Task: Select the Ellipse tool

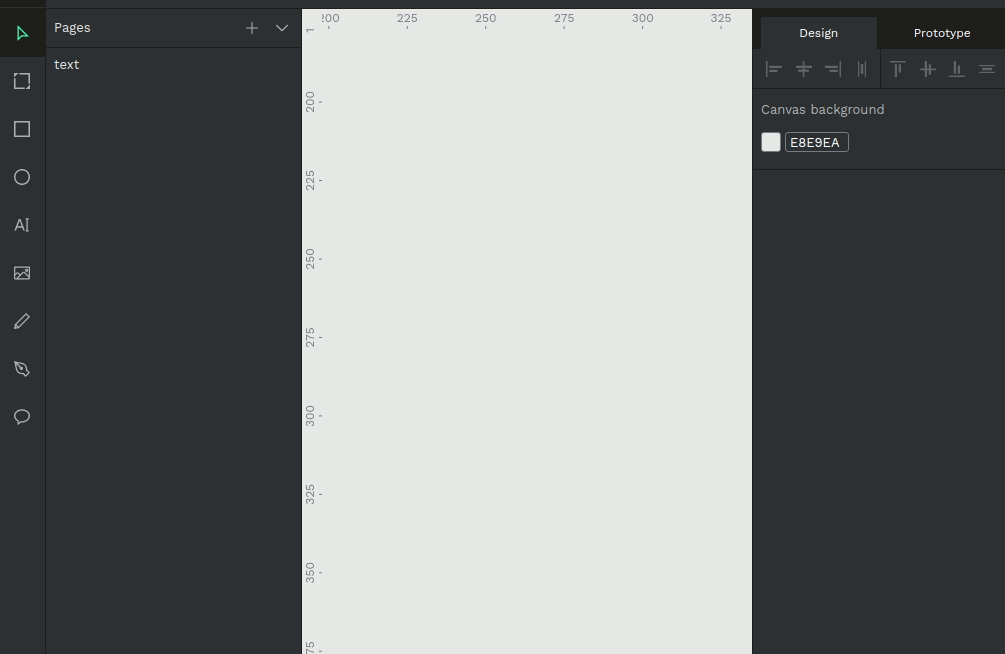Action: point(22,177)
